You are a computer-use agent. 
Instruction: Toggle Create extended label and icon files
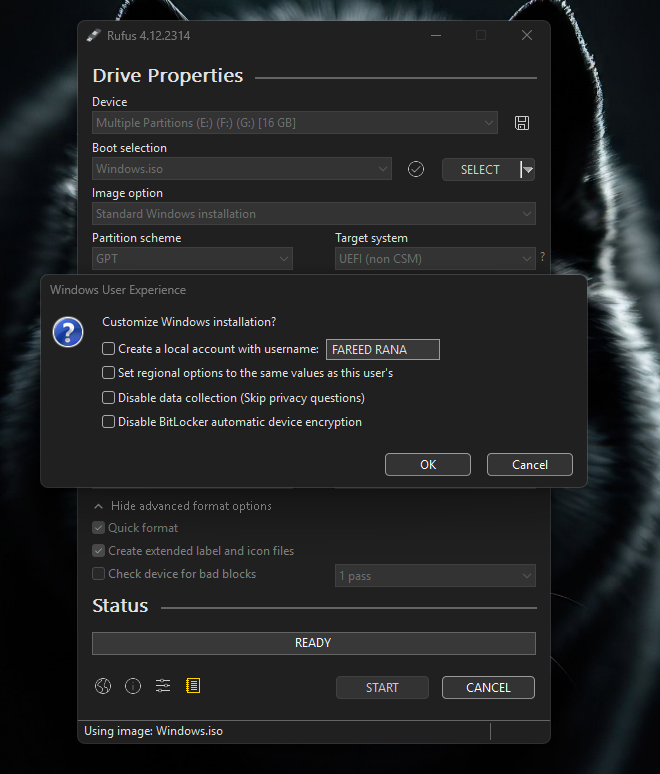point(99,550)
